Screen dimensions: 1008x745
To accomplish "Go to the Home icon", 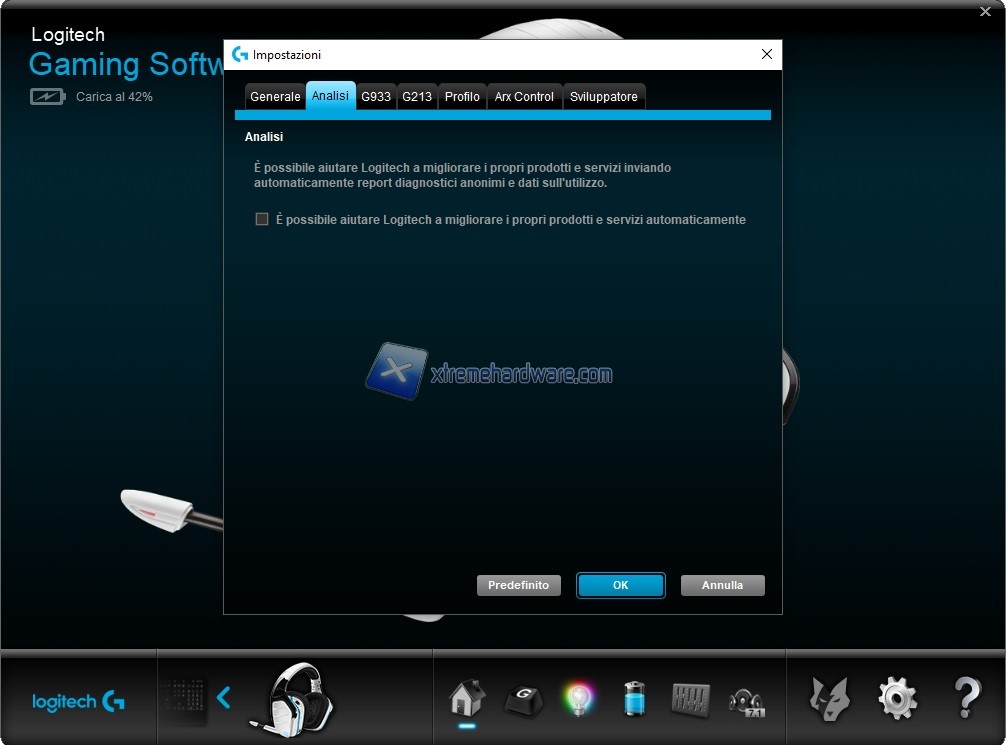I will click(x=466, y=696).
